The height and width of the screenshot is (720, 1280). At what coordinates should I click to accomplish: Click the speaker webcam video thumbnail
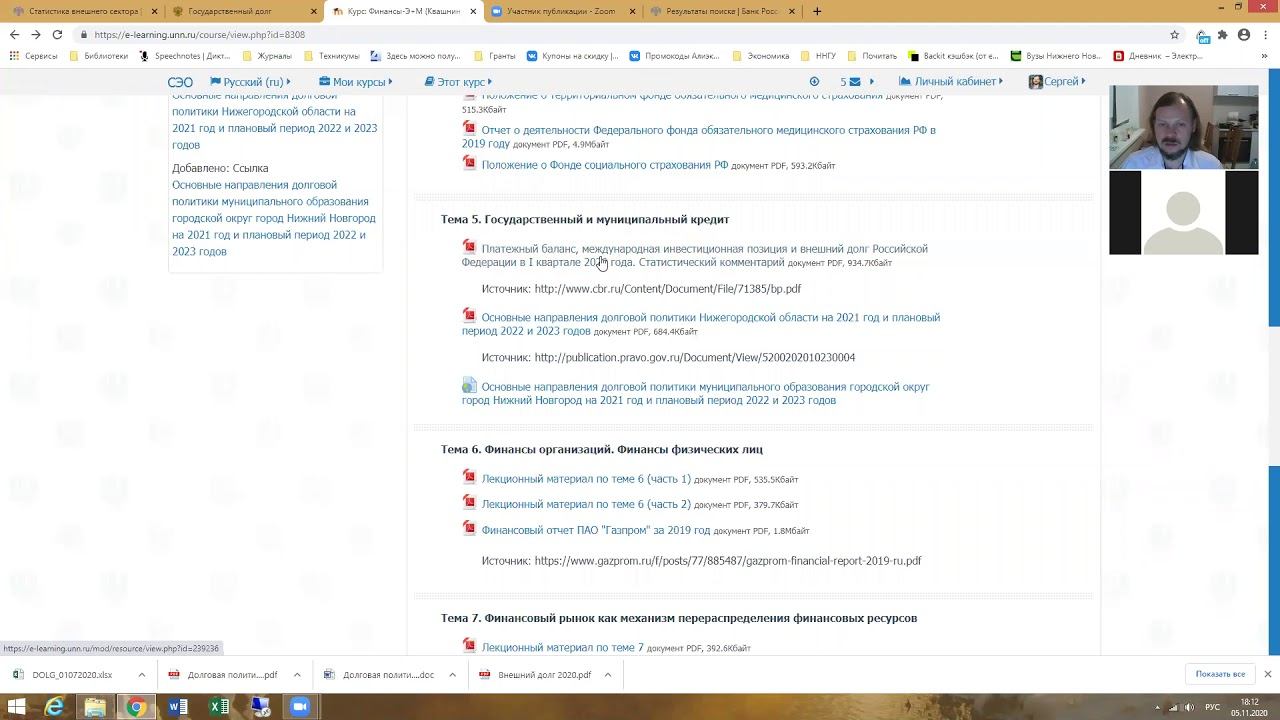point(1183,127)
